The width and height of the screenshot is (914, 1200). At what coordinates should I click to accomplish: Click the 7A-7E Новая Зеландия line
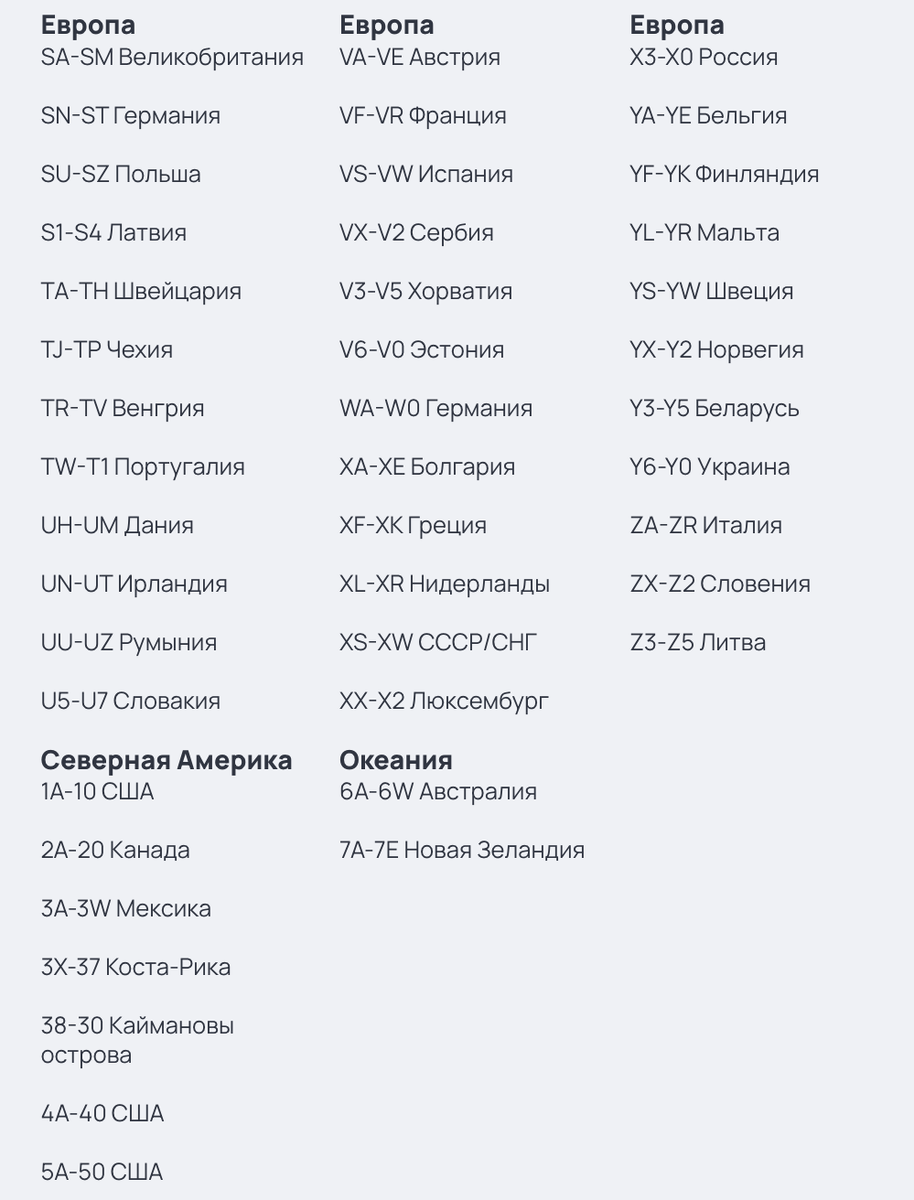462,851
